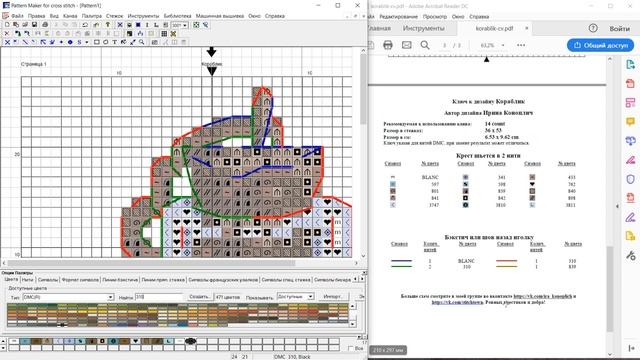Select the backstitch line tool

click(25, 42)
